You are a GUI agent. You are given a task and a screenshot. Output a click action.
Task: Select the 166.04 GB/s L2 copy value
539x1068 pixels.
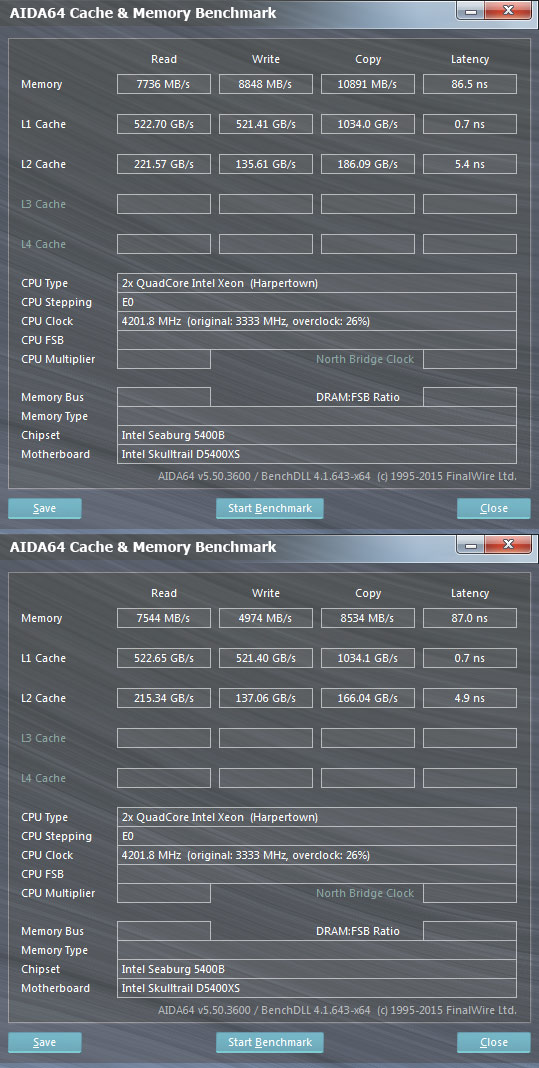pos(368,698)
